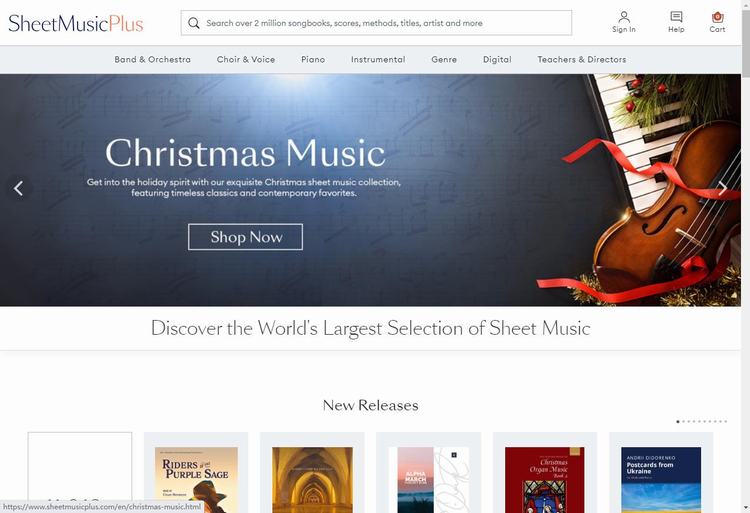Screen dimensions: 750x513
Task: Expand the Choir & Voice menu
Action: pyautogui.click(x=246, y=60)
